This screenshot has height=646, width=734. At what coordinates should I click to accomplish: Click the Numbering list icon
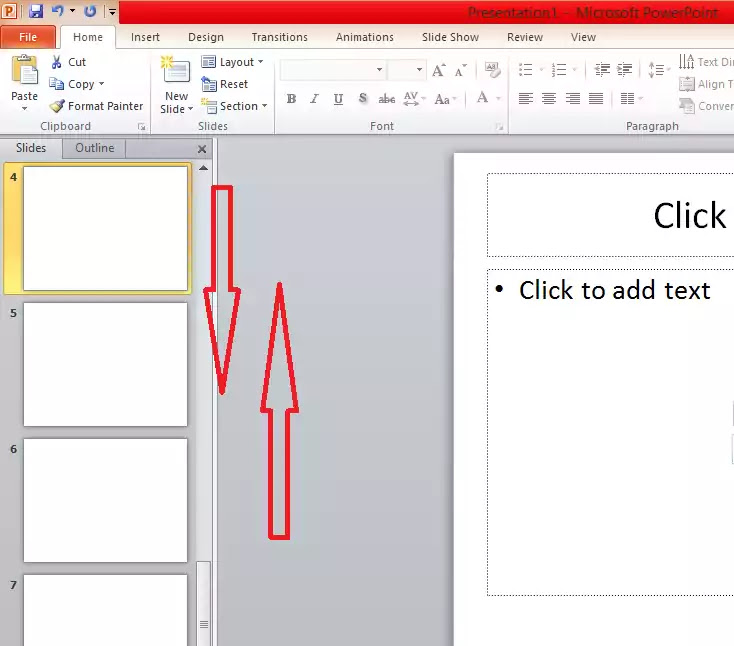point(559,70)
